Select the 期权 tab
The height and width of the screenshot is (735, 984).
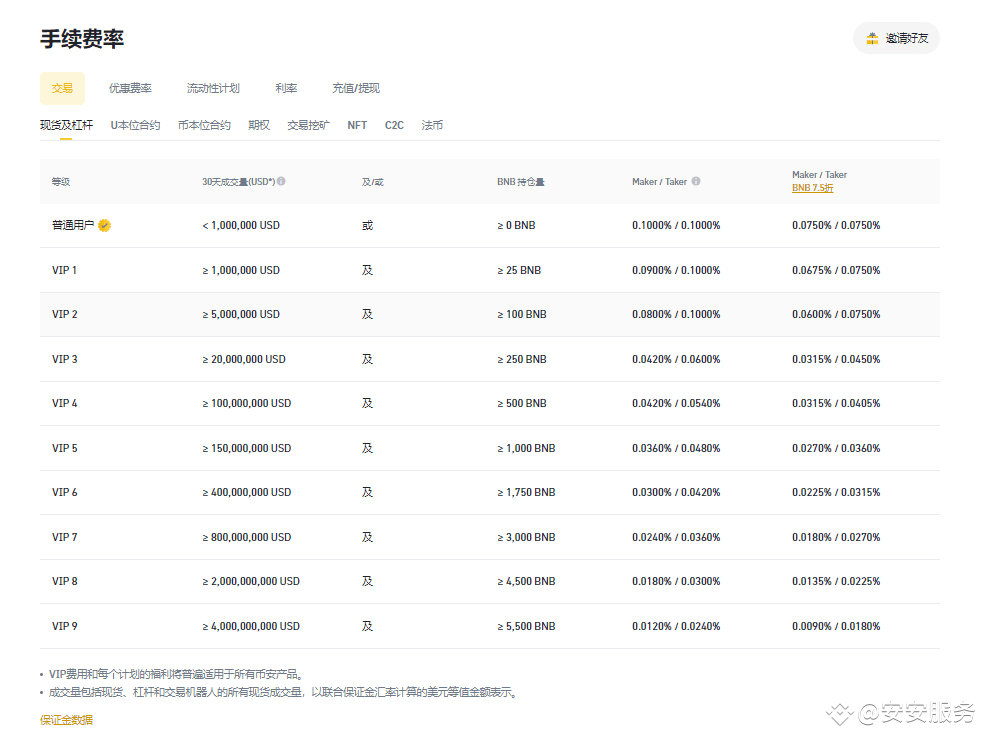coord(257,124)
